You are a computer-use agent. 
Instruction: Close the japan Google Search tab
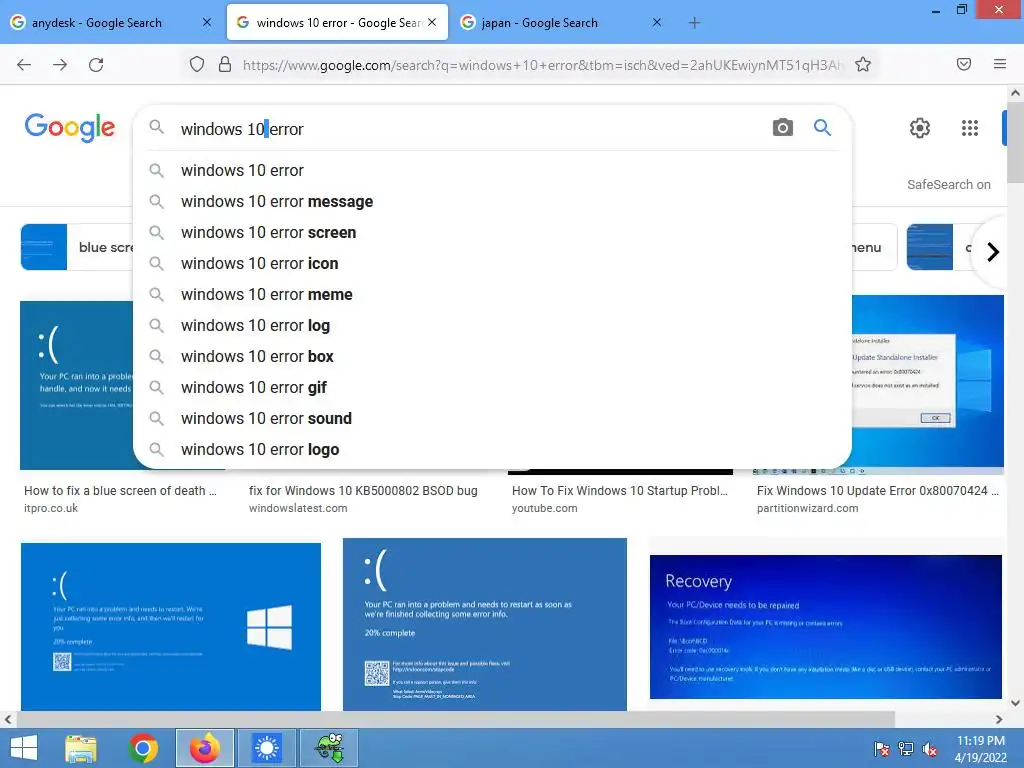(657, 22)
